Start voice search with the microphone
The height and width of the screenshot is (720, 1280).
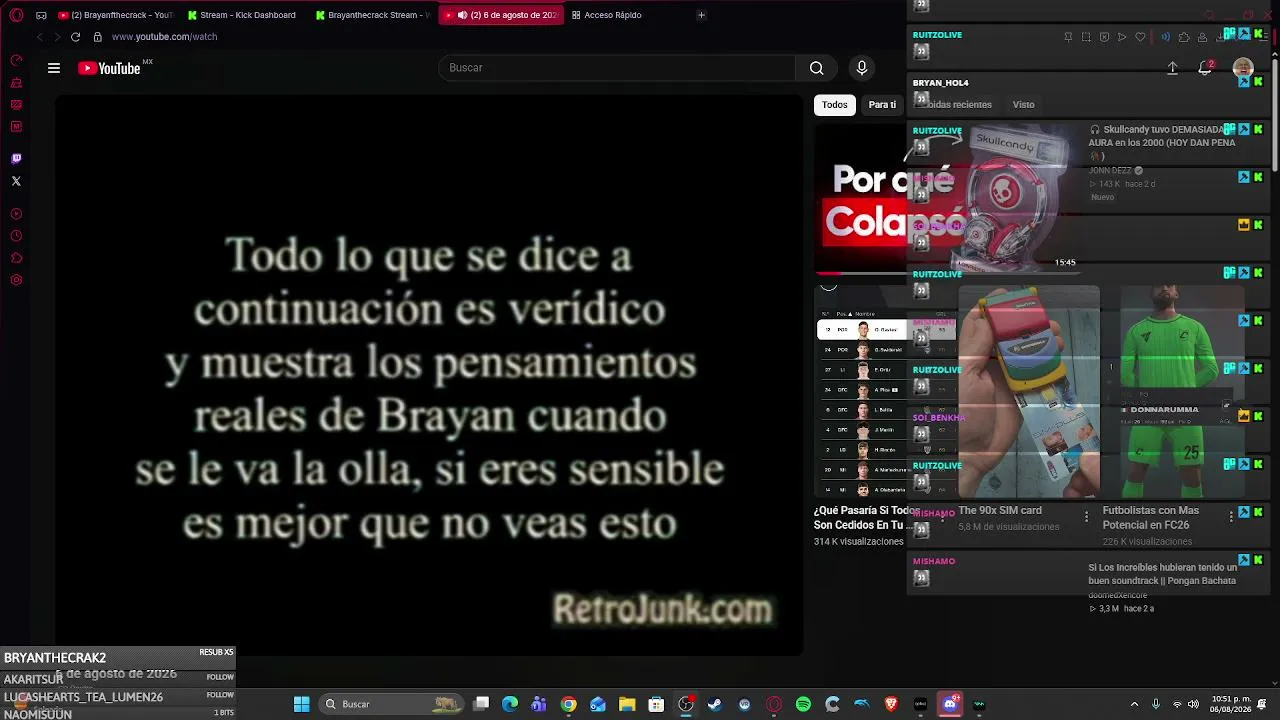tap(862, 68)
